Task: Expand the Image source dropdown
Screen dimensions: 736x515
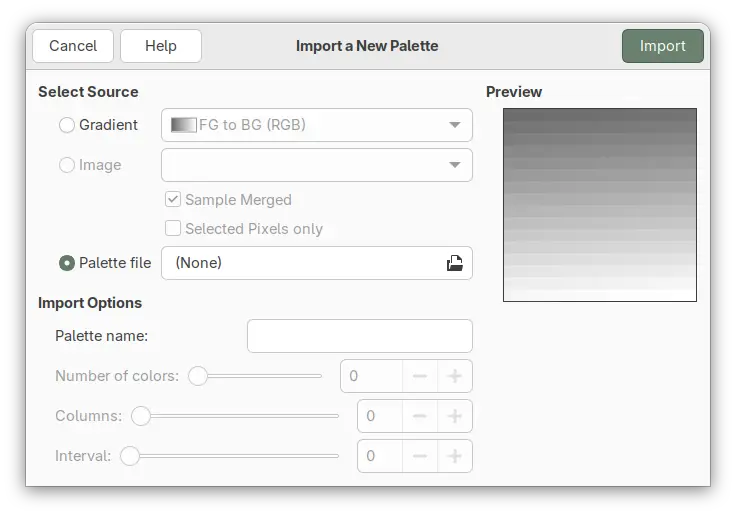Action: pyautogui.click(x=455, y=165)
